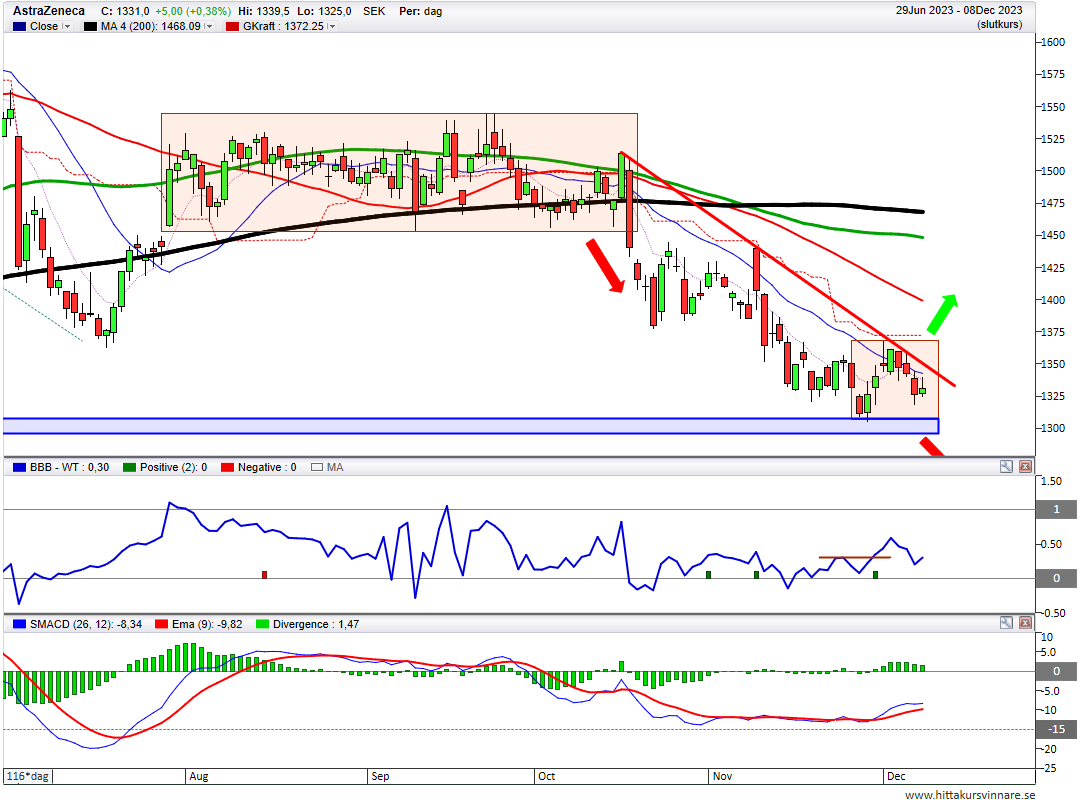Click the Aug month marker on time axis
1080x800 pixels.
coord(198,776)
